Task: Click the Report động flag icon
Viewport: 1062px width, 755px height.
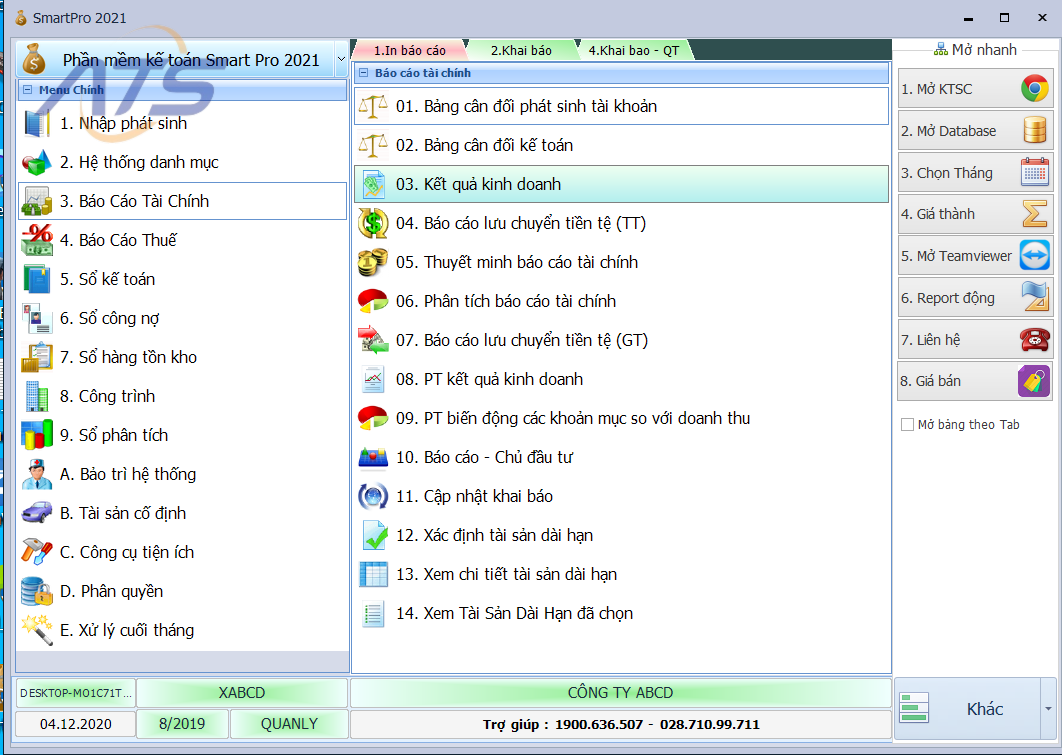Action: pyautogui.click(x=1034, y=298)
